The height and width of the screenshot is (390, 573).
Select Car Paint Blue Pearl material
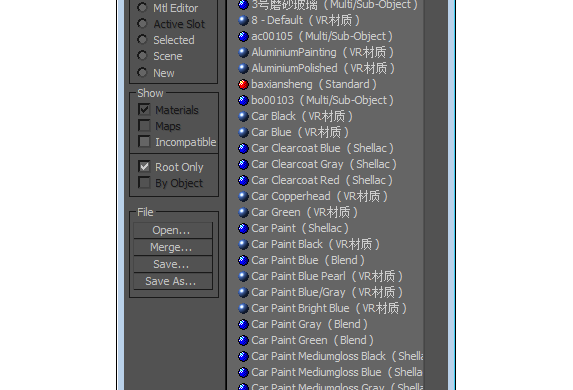pyautogui.click(x=320, y=276)
